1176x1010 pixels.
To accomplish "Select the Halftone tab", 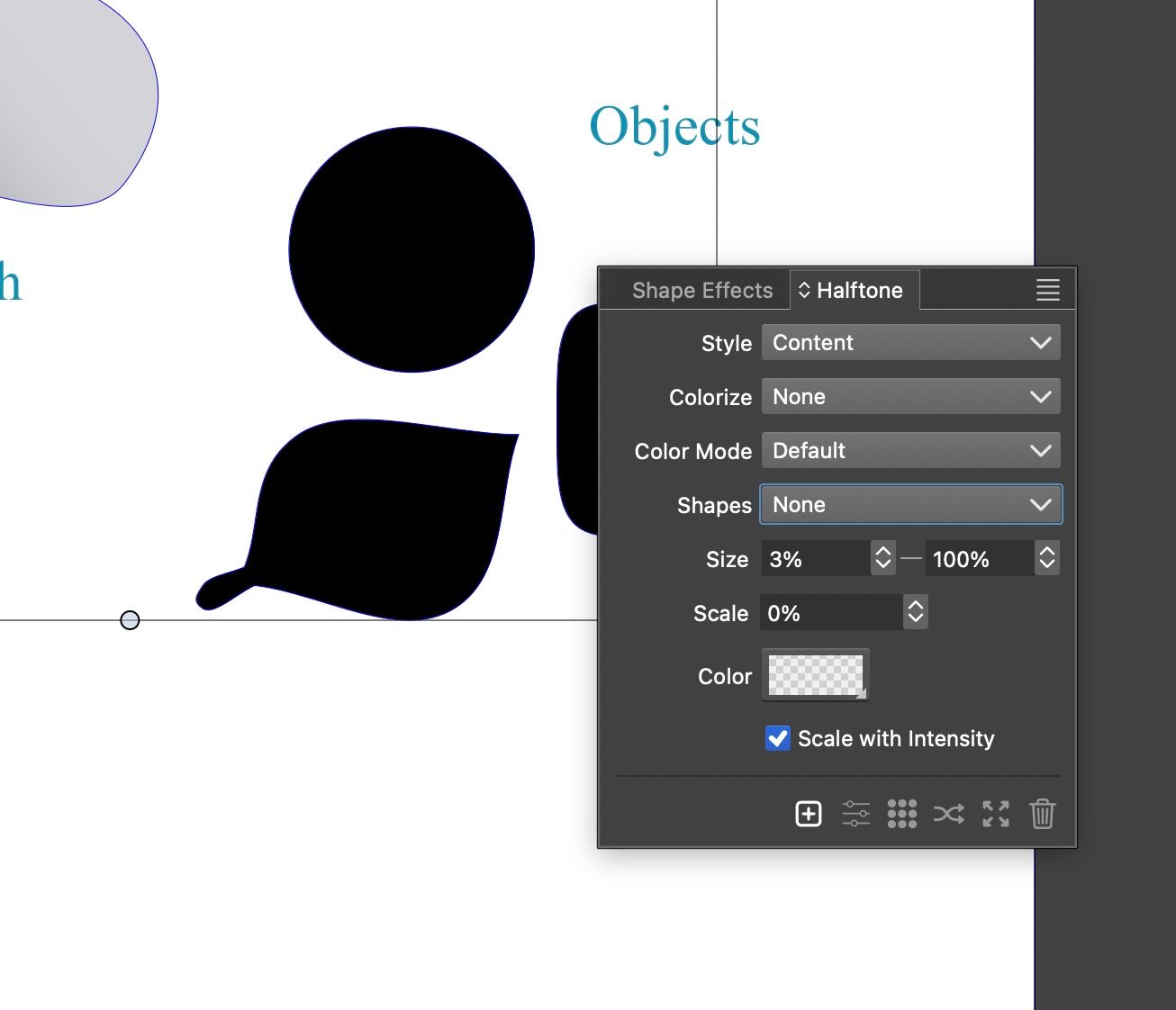I will [852, 291].
